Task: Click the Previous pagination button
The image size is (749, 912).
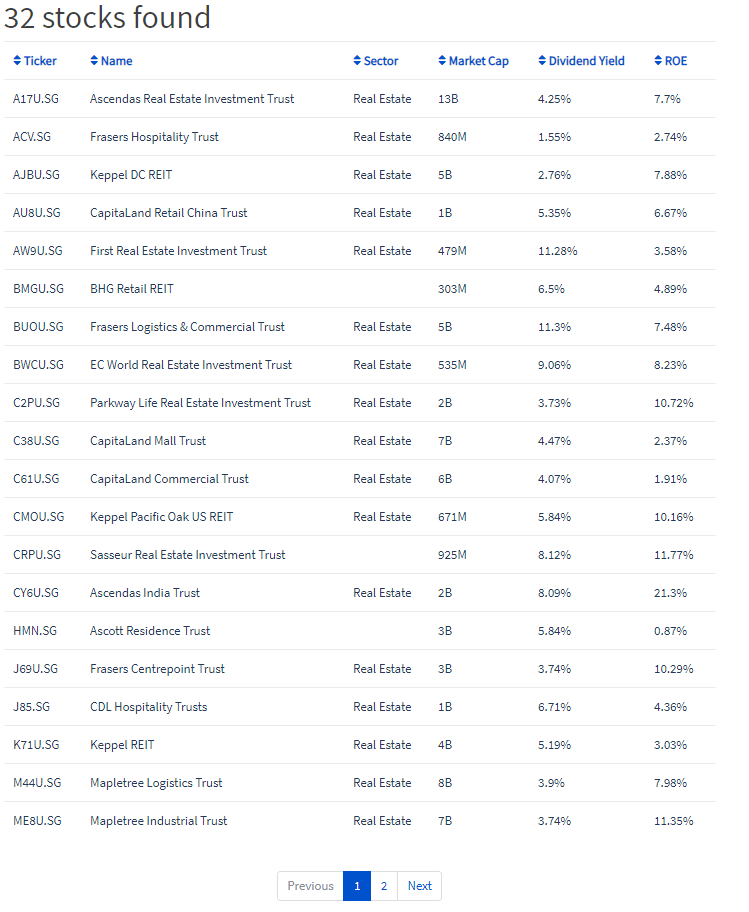Action: tap(311, 886)
